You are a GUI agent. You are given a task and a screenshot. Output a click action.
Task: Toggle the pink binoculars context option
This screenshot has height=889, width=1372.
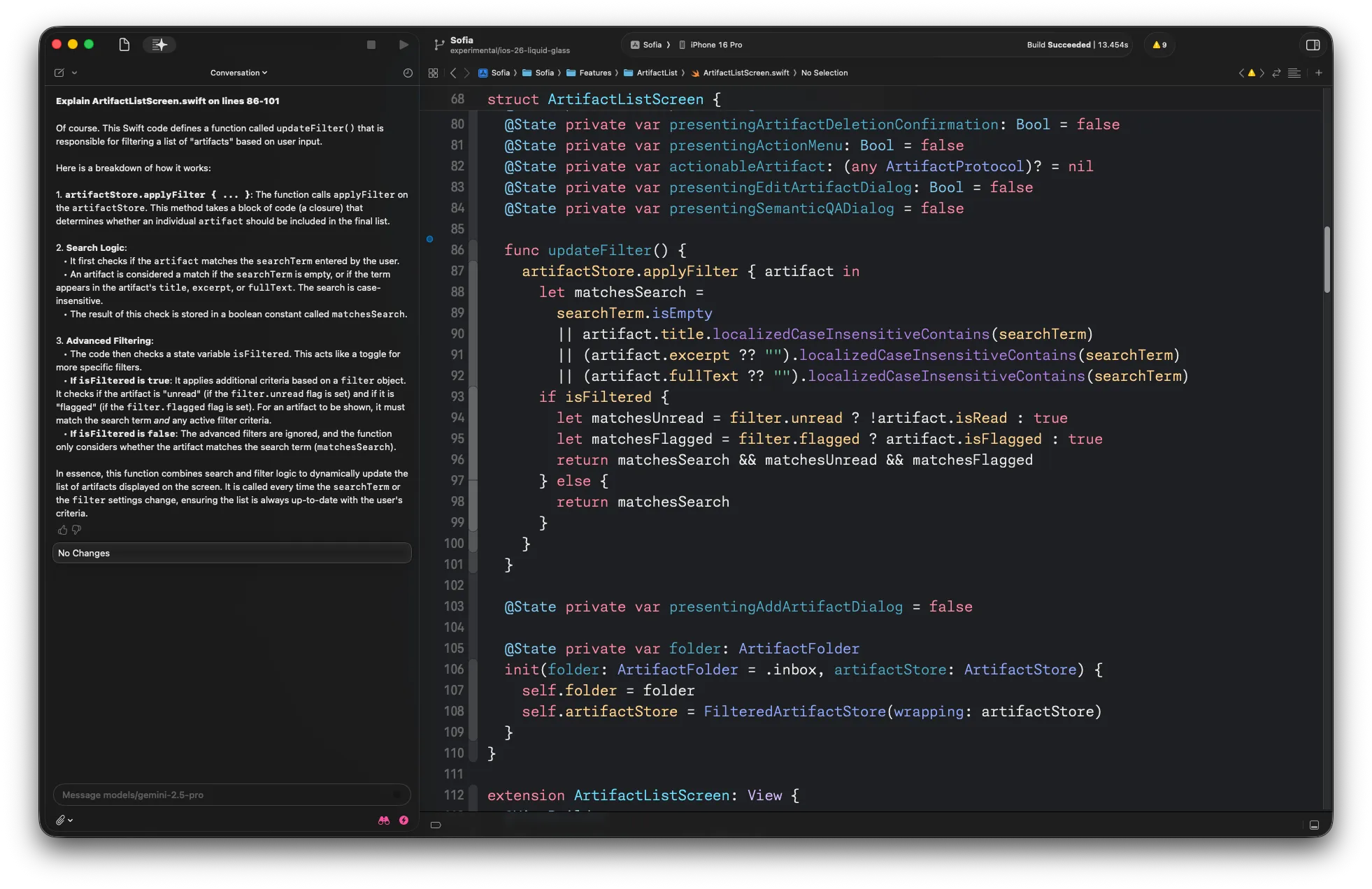384,821
